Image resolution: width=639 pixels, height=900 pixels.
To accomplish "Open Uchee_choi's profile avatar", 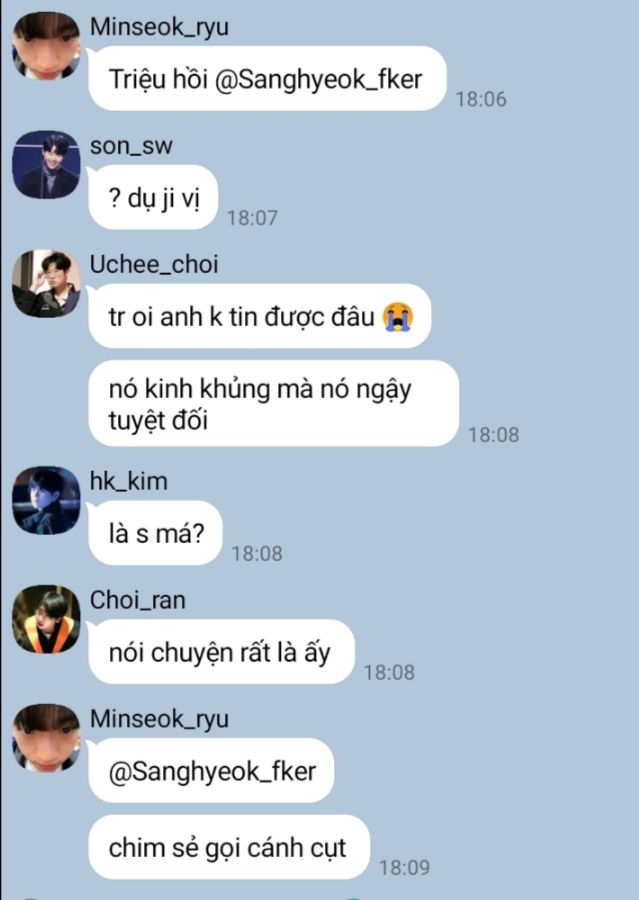I will [47, 284].
